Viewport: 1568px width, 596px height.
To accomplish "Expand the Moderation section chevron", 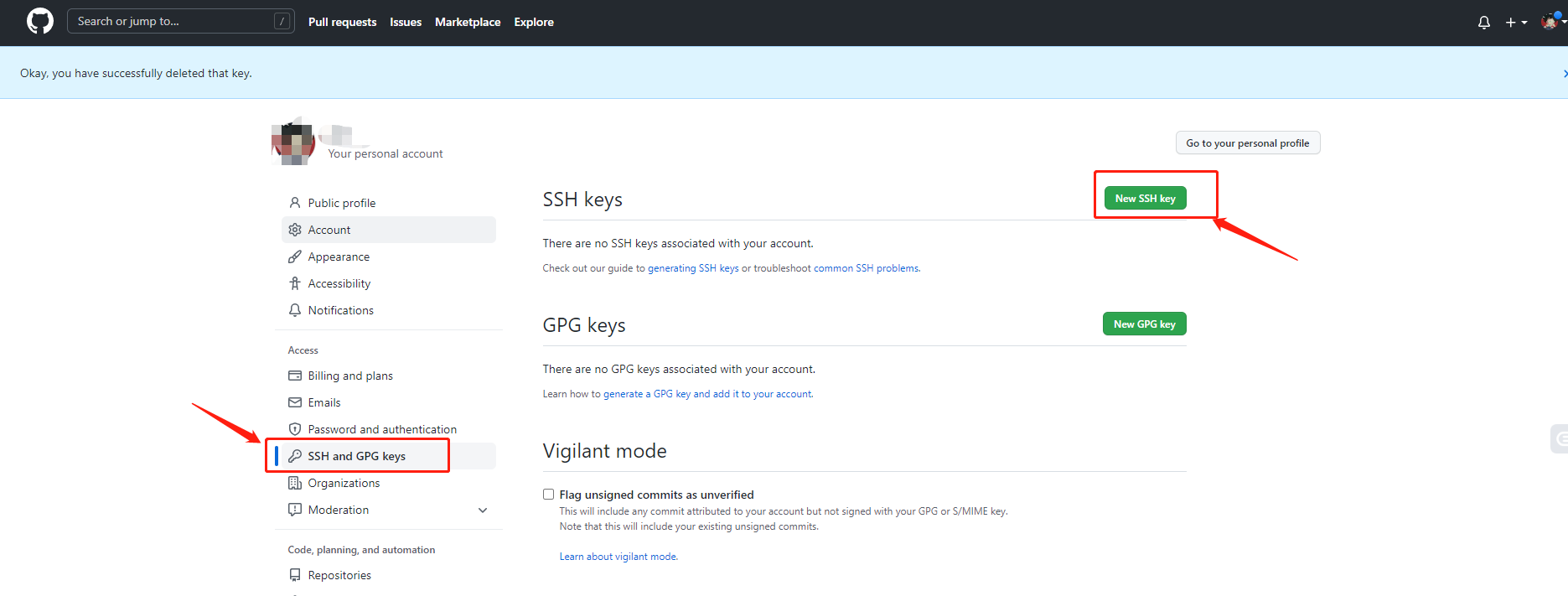I will tap(483, 510).
